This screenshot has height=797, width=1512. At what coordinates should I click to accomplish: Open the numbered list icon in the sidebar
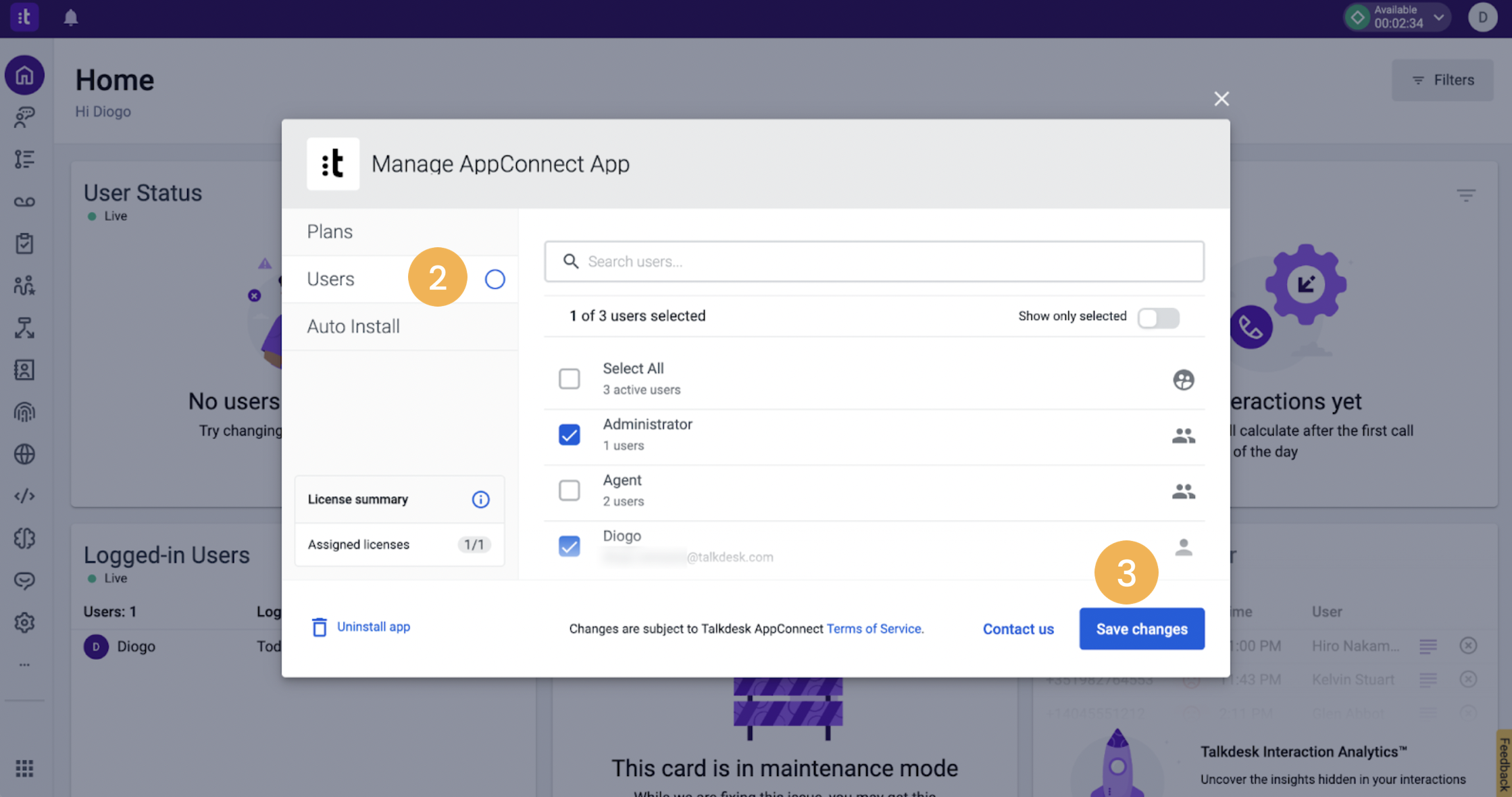tap(24, 159)
